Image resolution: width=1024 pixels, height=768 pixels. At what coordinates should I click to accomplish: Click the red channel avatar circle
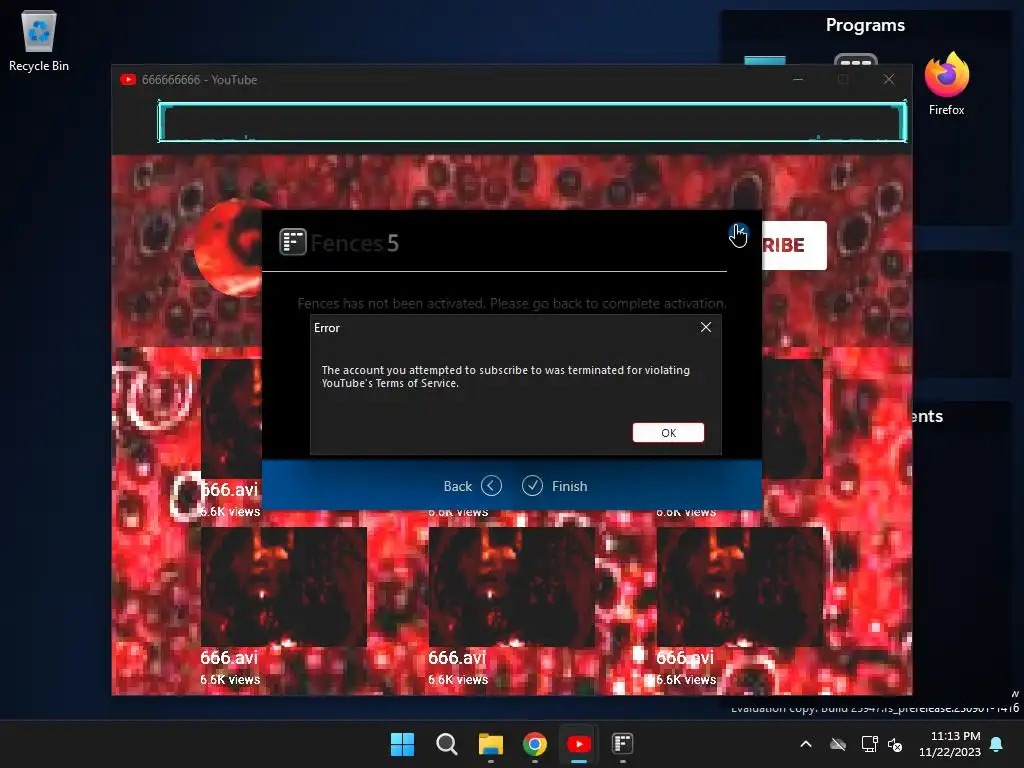coord(230,247)
